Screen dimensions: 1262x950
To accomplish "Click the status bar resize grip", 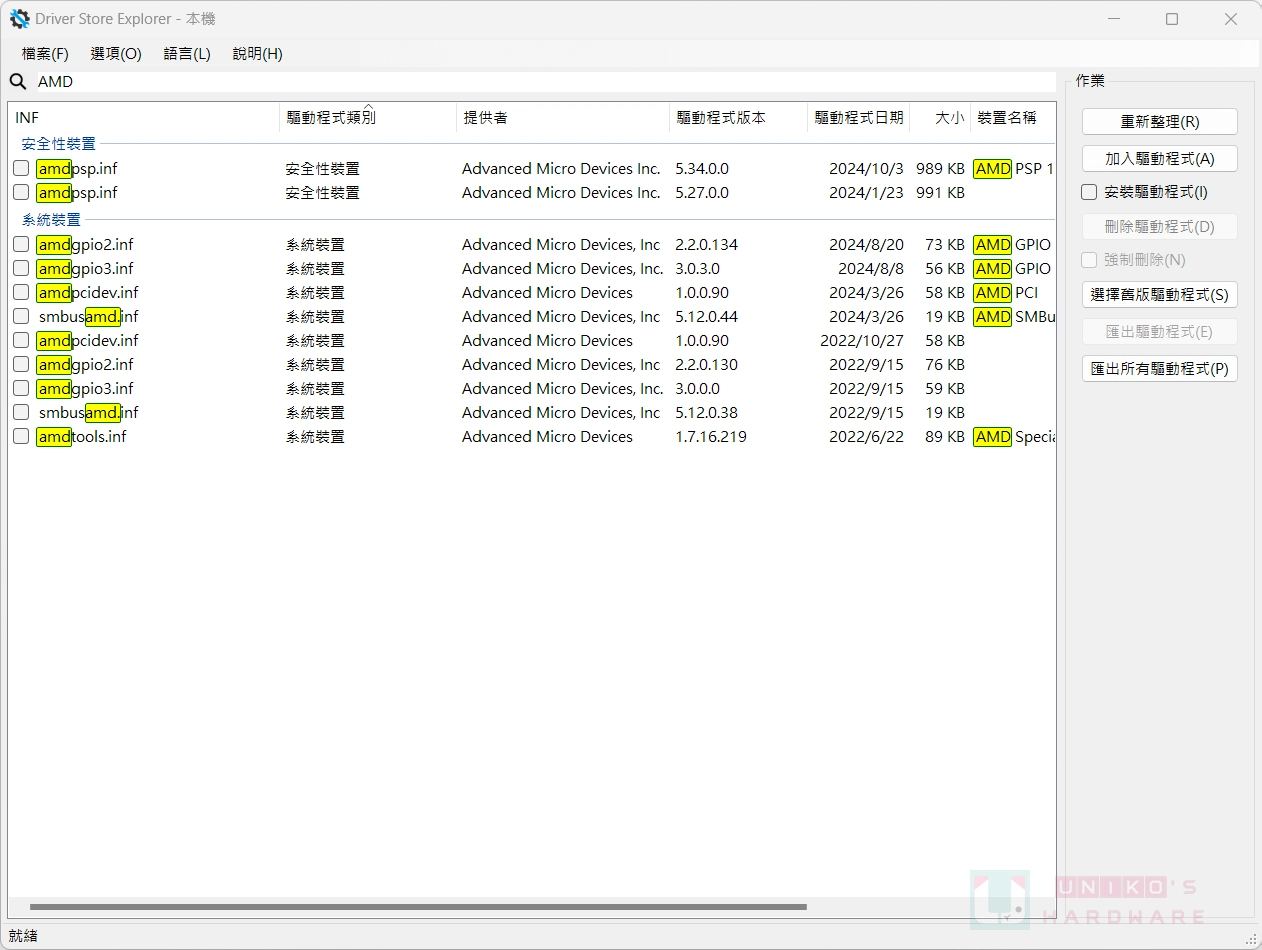I will tap(1250, 938).
